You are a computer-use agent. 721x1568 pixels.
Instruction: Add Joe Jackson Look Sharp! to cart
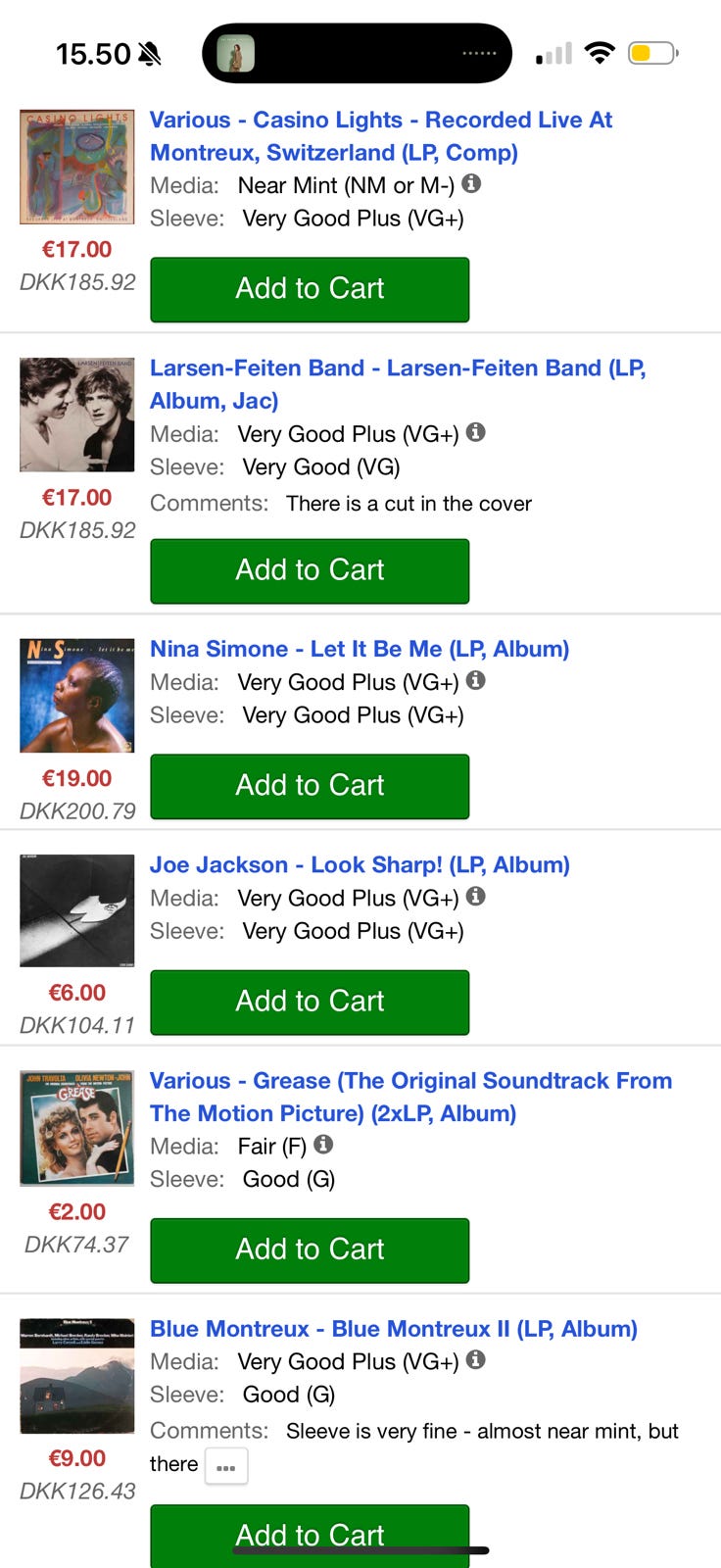[310, 1002]
